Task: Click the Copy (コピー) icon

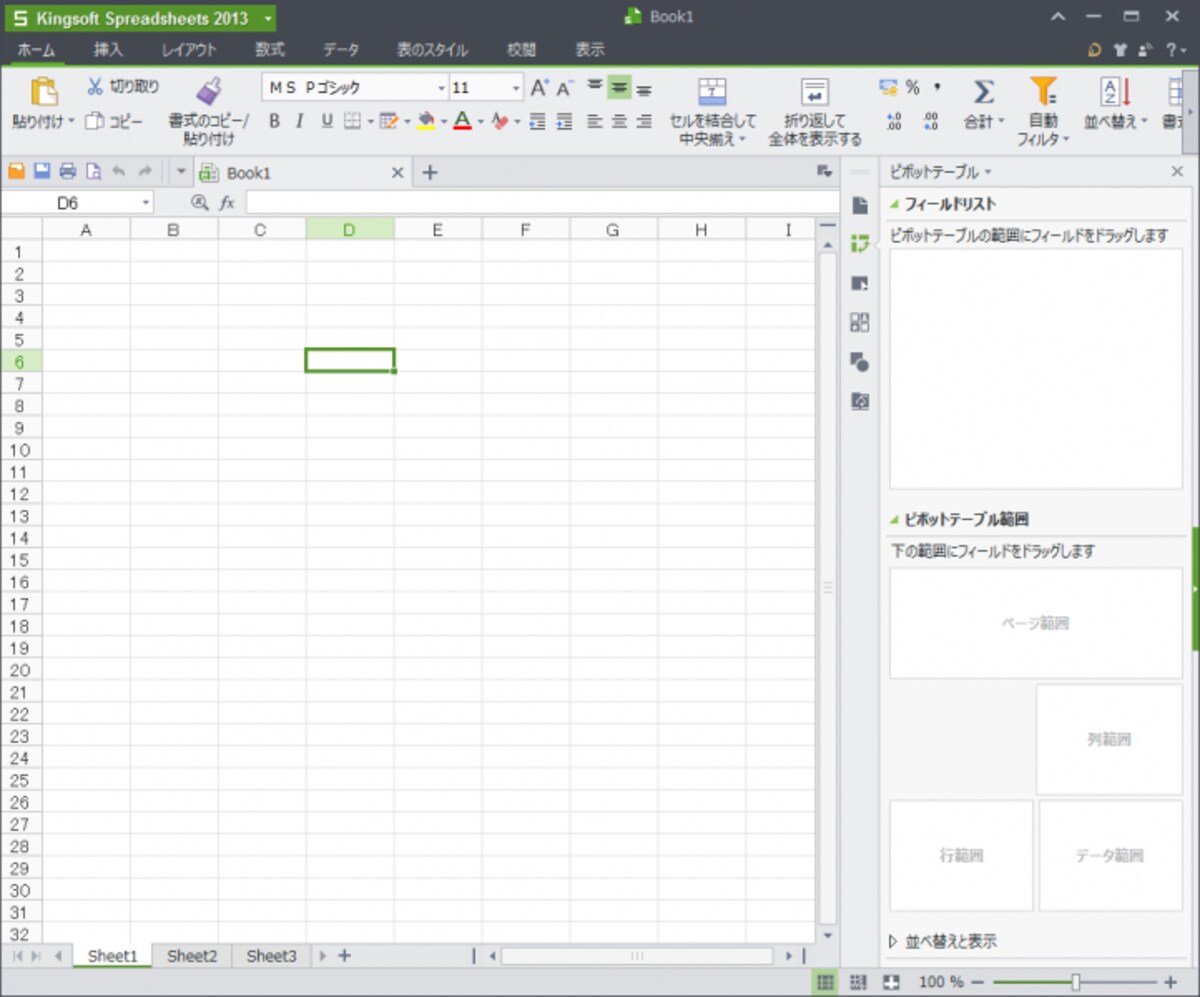Action: pos(94,121)
